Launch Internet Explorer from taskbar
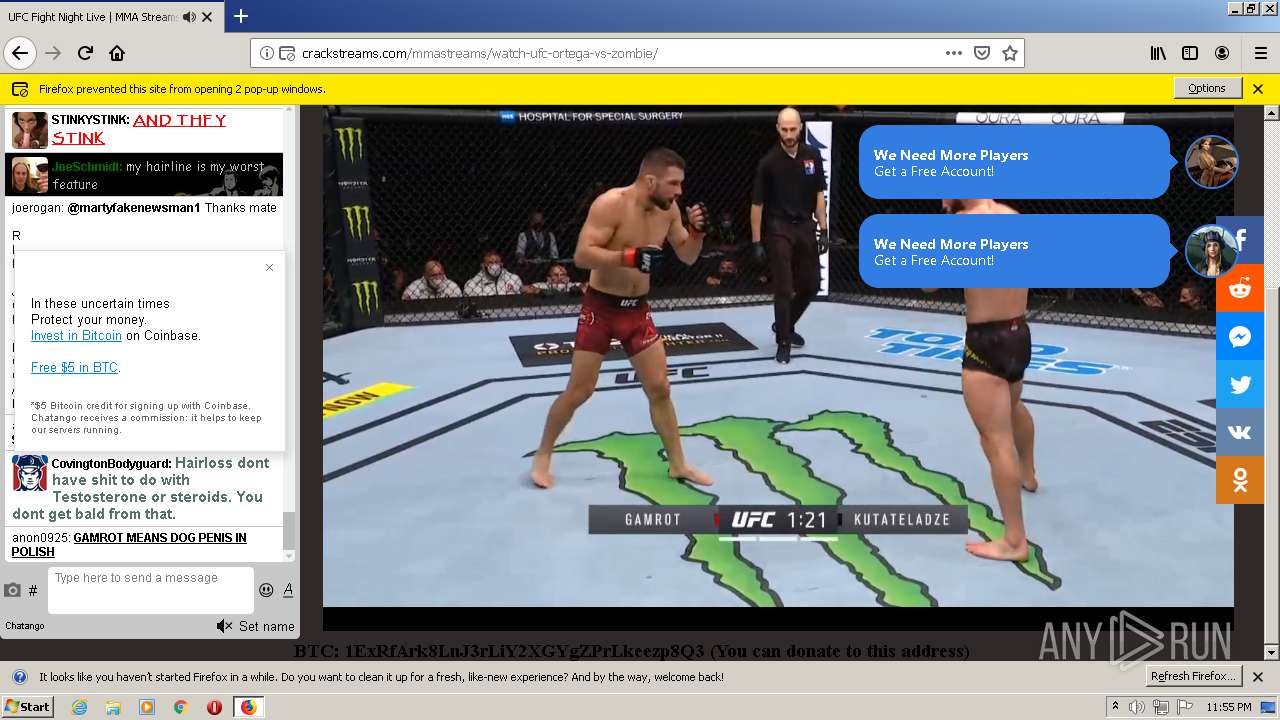The height and width of the screenshot is (720, 1280). click(x=79, y=707)
